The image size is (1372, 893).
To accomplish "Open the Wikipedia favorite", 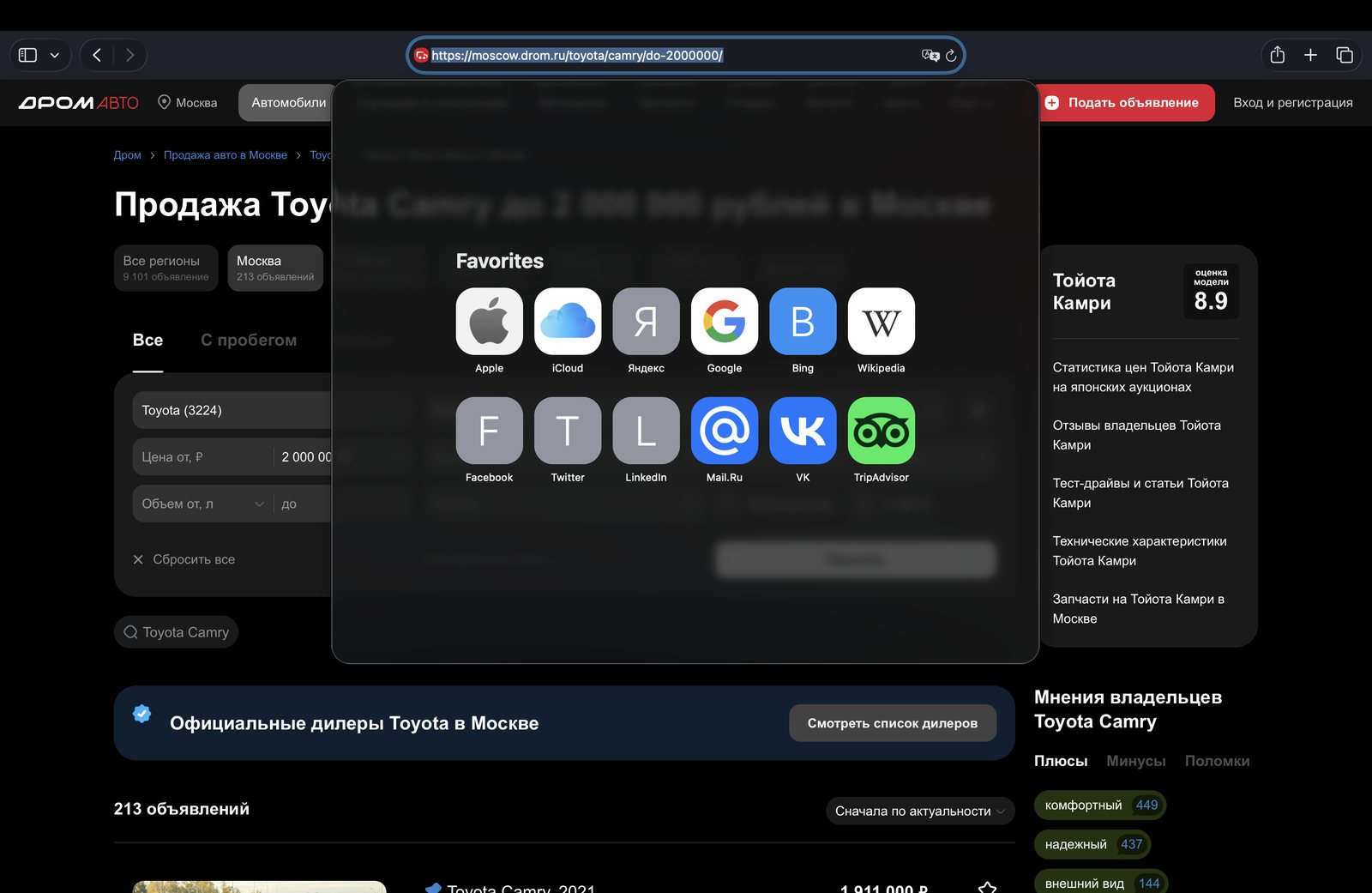I will click(882, 321).
